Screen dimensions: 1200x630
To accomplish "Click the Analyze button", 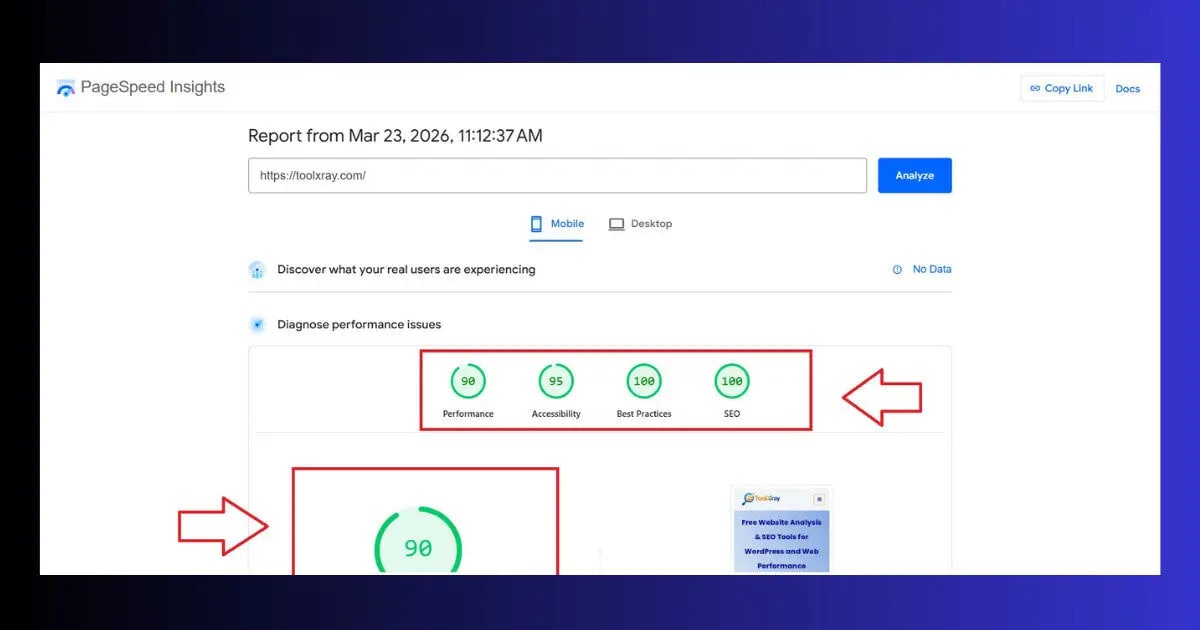I will [914, 175].
